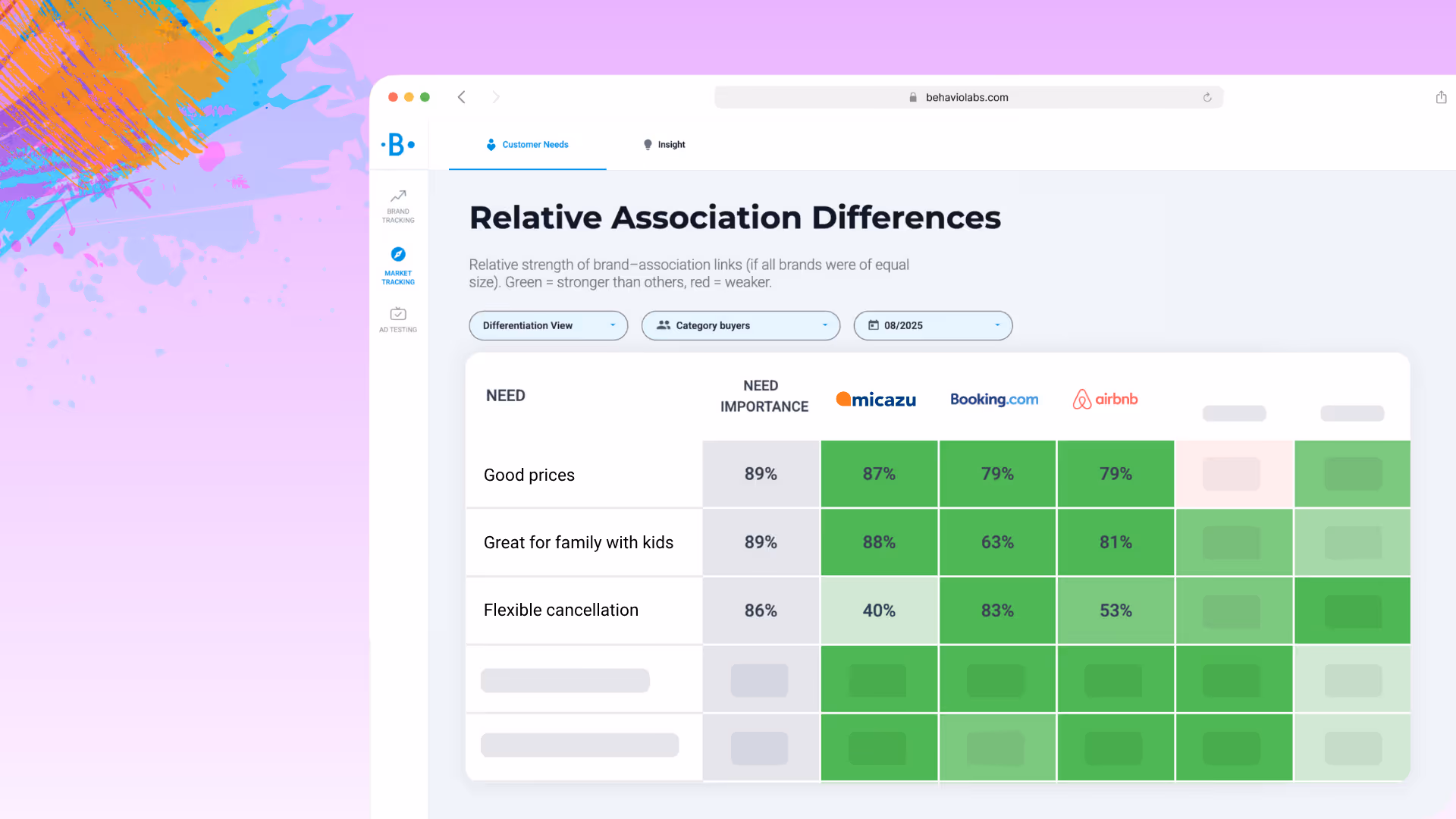Expand Differentiation View dropdown
Image resolution: width=1456 pixels, height=819 pixels.
[548, 325]
